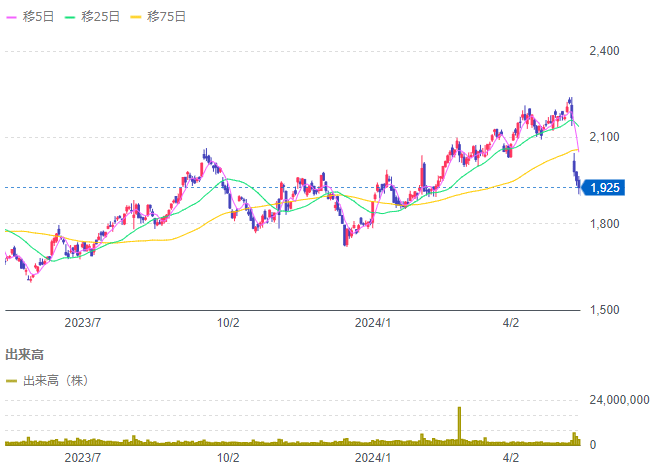Click the 4/2 date under volume chart
The image size is (657, 472).
pyautogui.click(x=510, y=457)
